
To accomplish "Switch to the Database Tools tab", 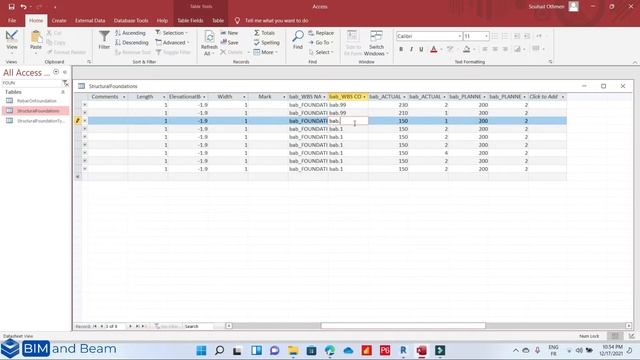I will [131, 20].
